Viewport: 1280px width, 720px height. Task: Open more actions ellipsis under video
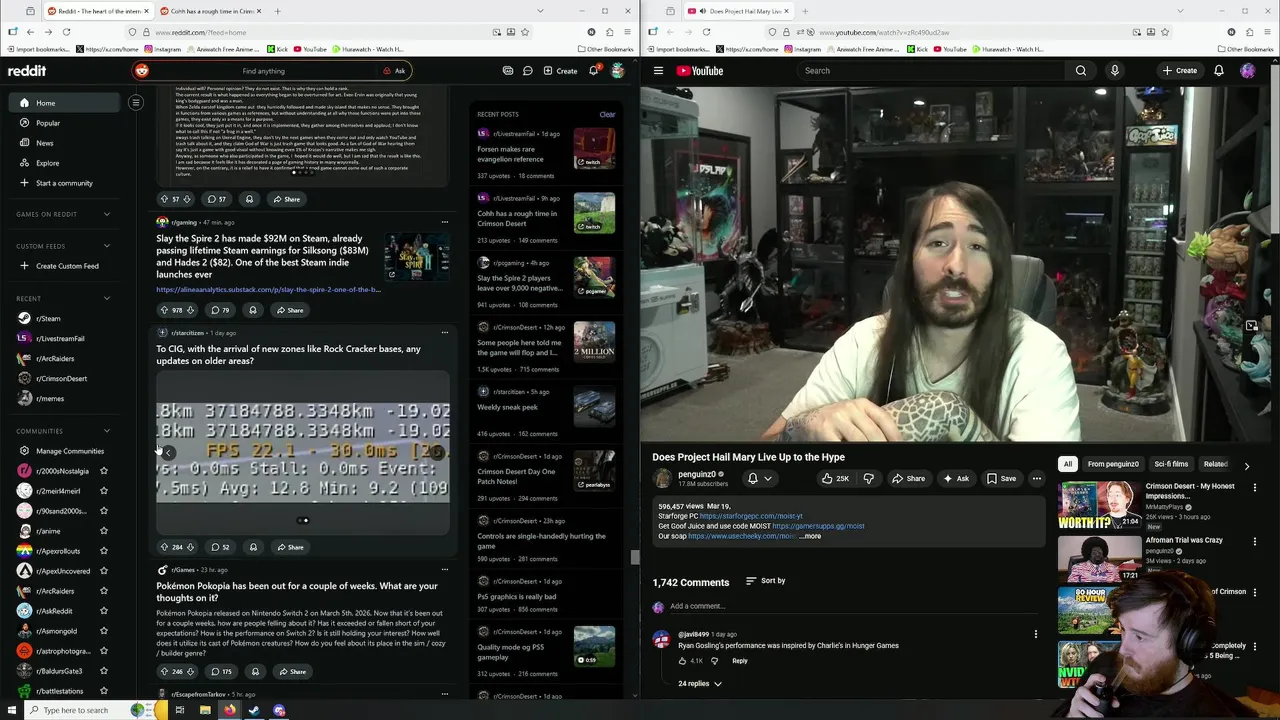[1036, 478]
